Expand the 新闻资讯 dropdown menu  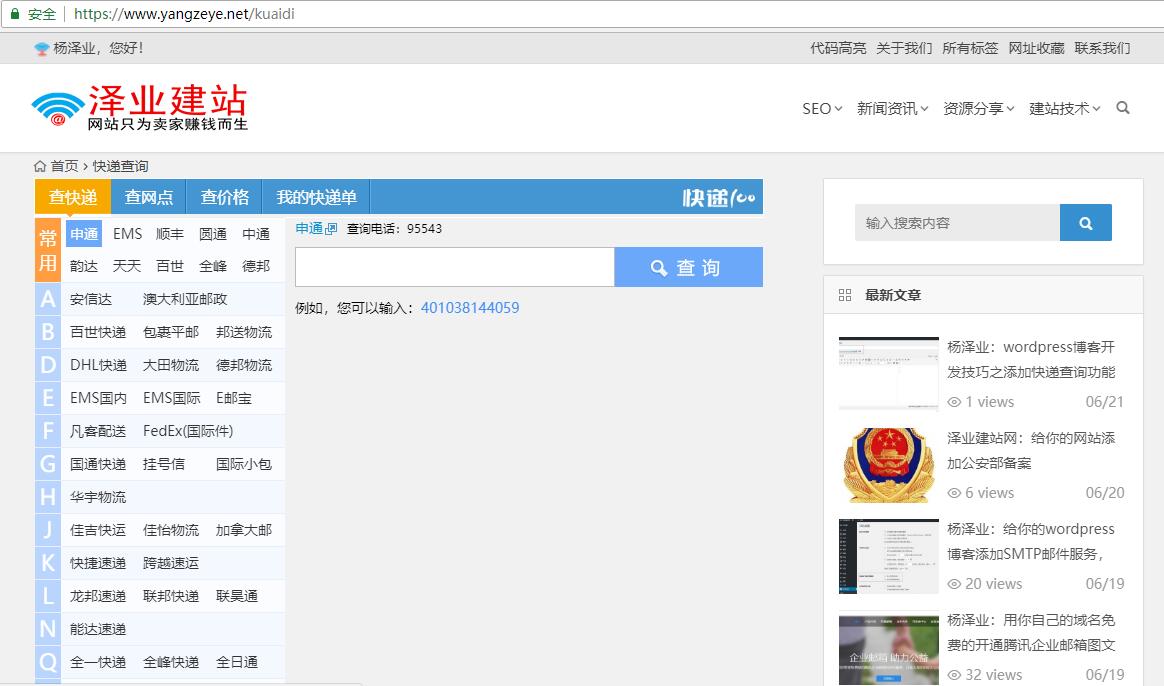[892, 108]
